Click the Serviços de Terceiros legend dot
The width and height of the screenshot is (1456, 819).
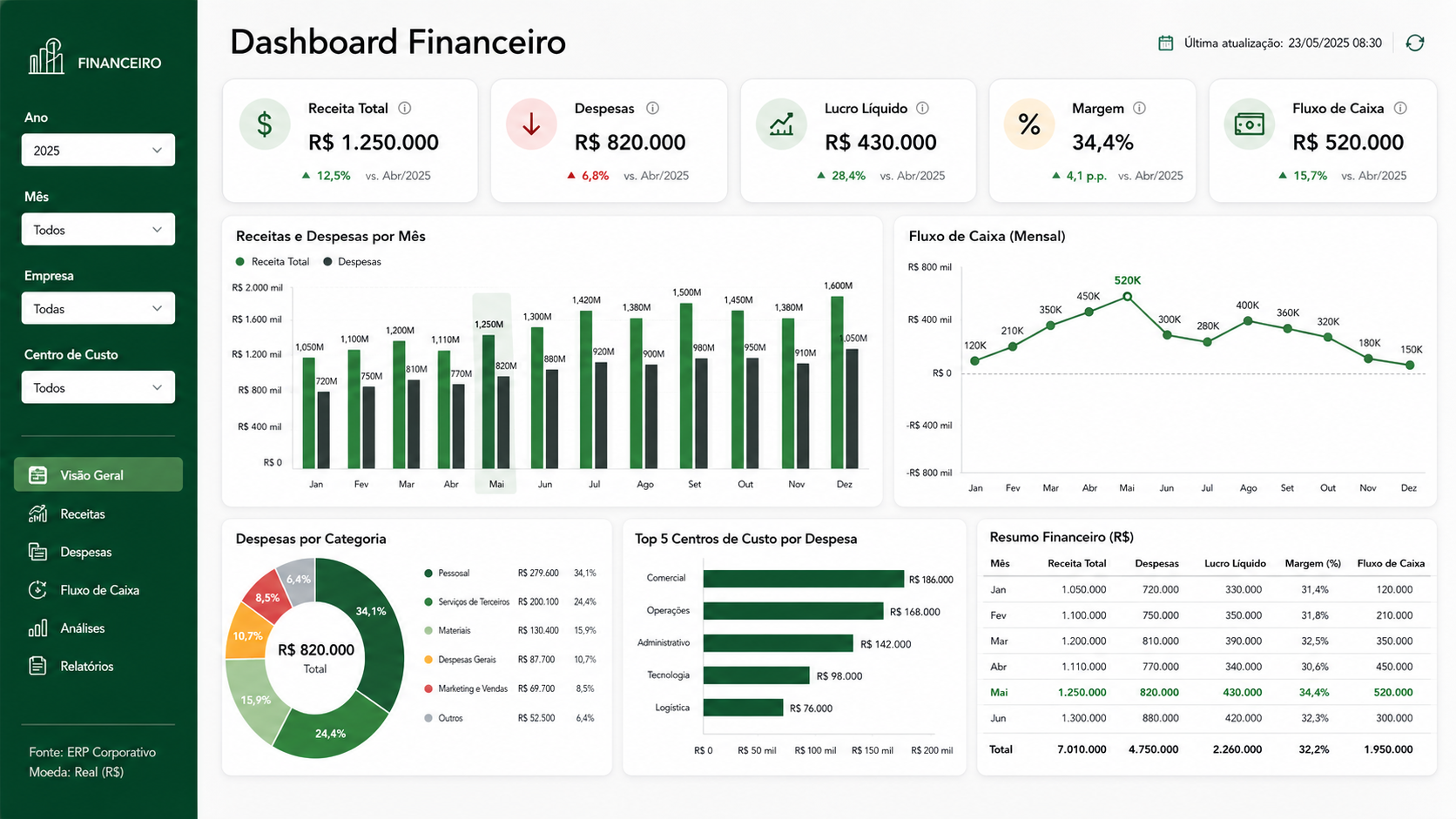point(428,602)
